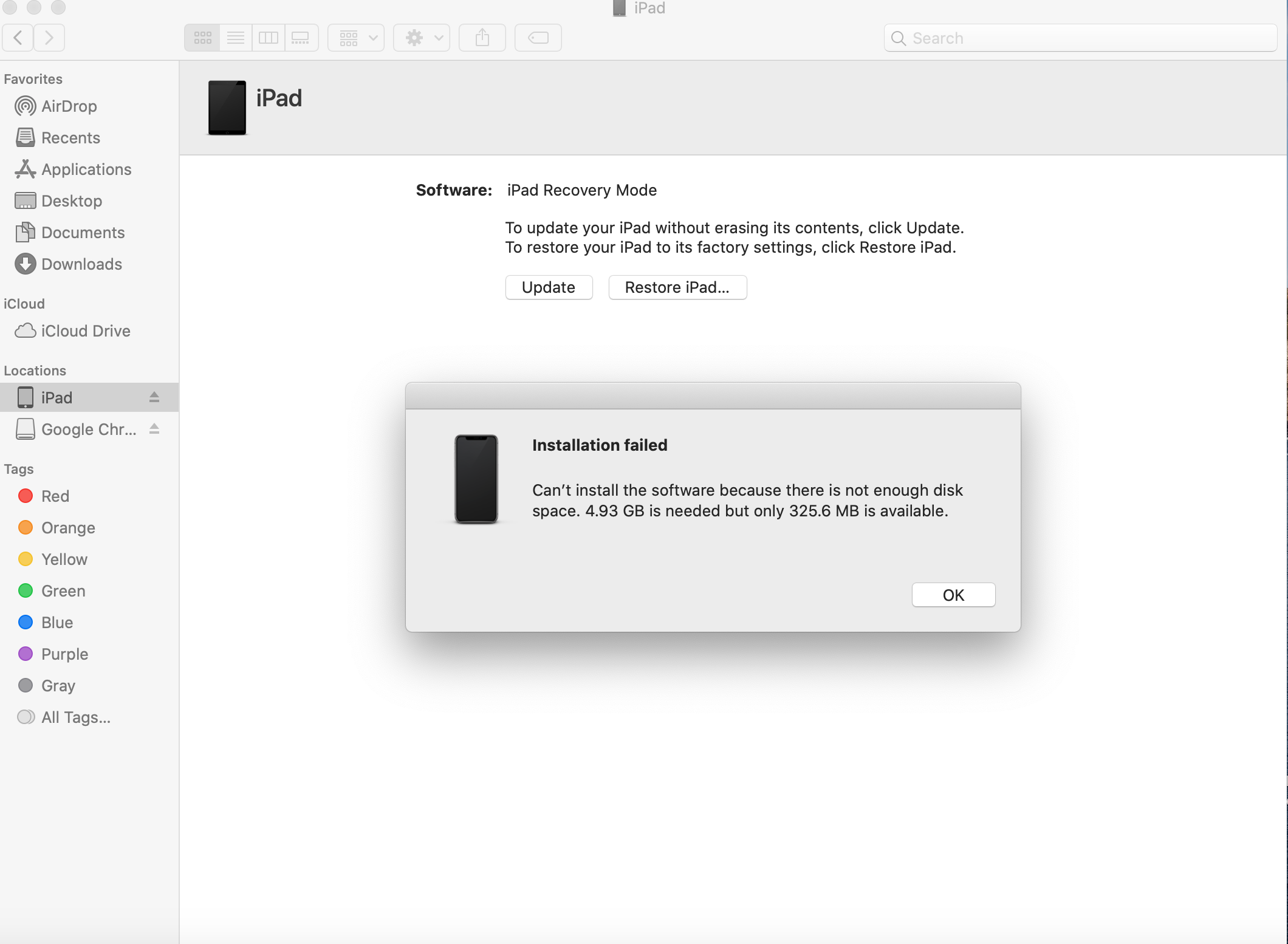Open the action gear dropdown
The width and height of the screenshot is (1288, 944).
point(421,37)
